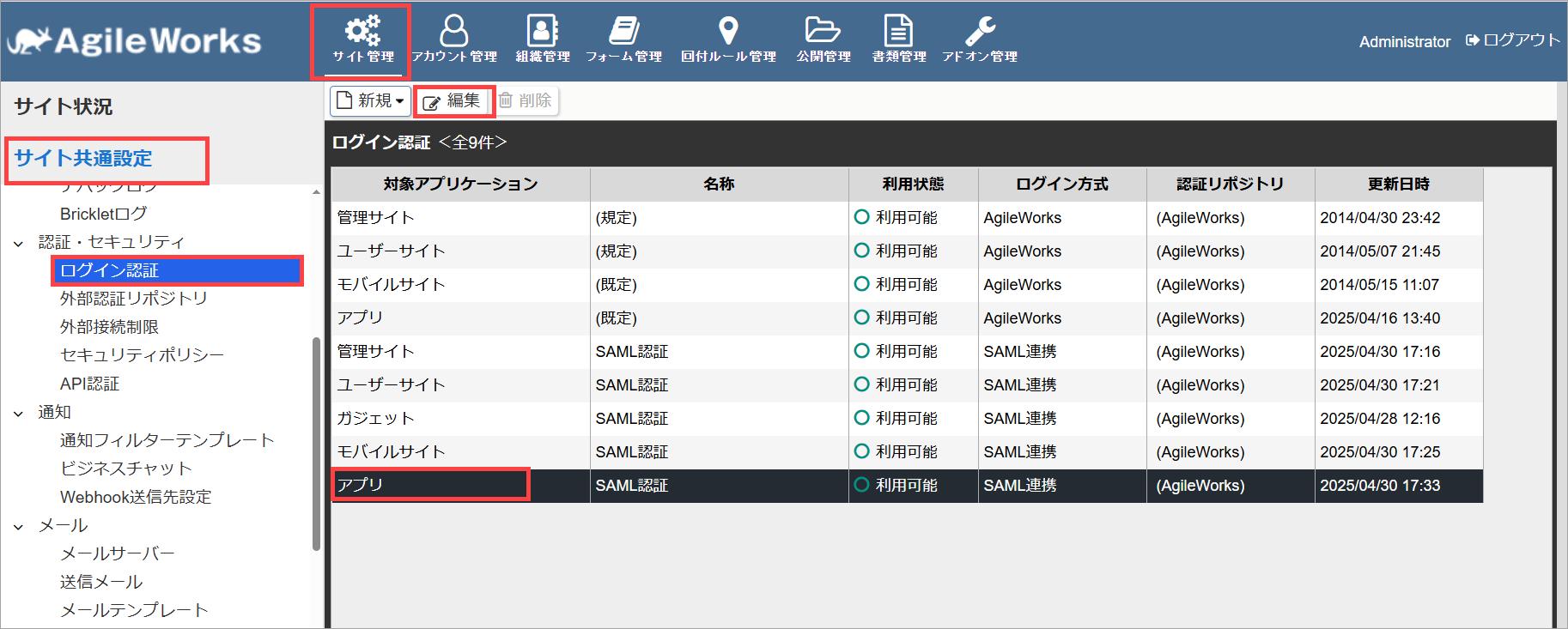Click the 削除 button

tap(525, 101)
